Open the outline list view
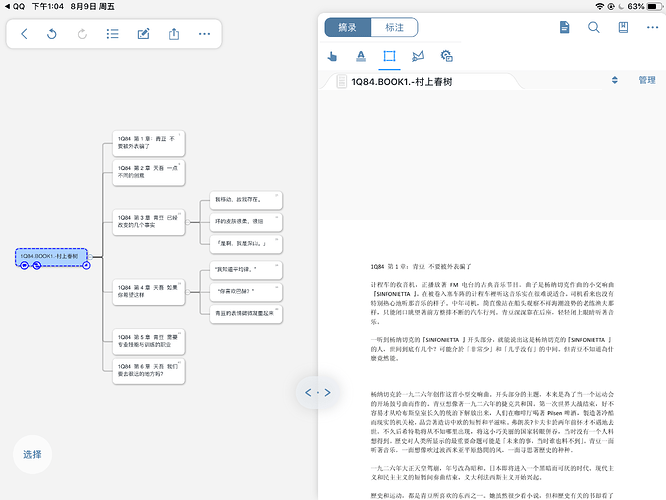666x500 pixels. 113,34
